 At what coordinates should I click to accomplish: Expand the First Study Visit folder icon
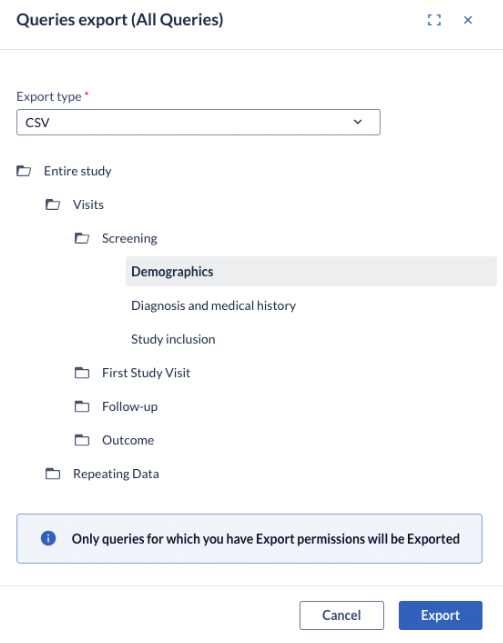(82, 372)
